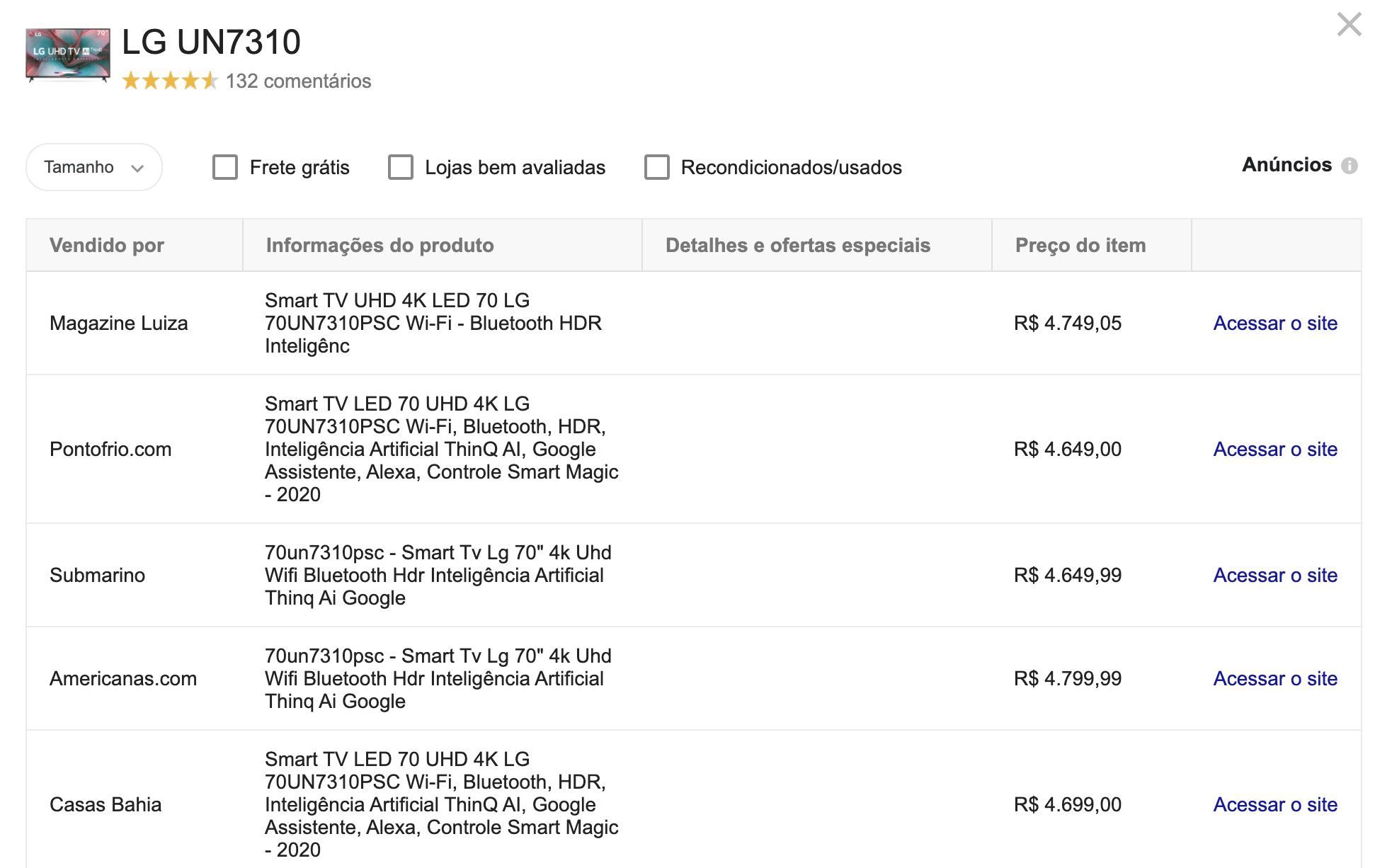Screen dimensions: 1392x868
Task: Expand the Tamanho dropdown
Action: pyautogui.click(x=94, y=167)
